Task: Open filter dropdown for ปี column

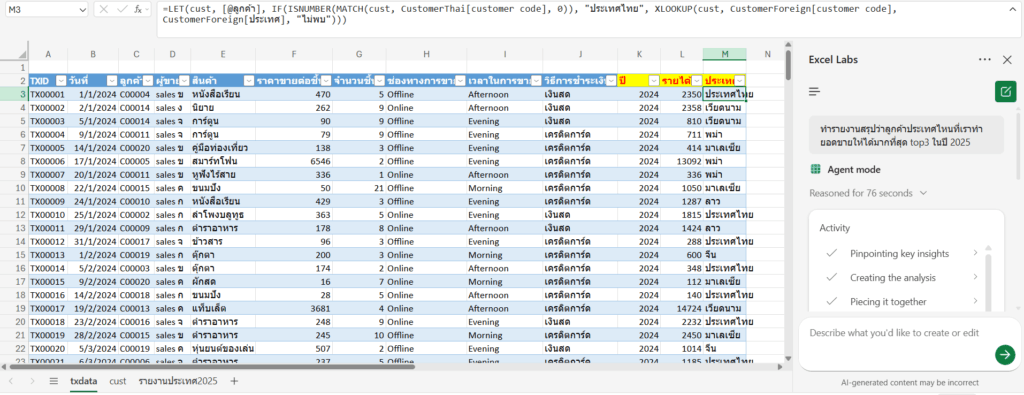Action: [654, 80]
